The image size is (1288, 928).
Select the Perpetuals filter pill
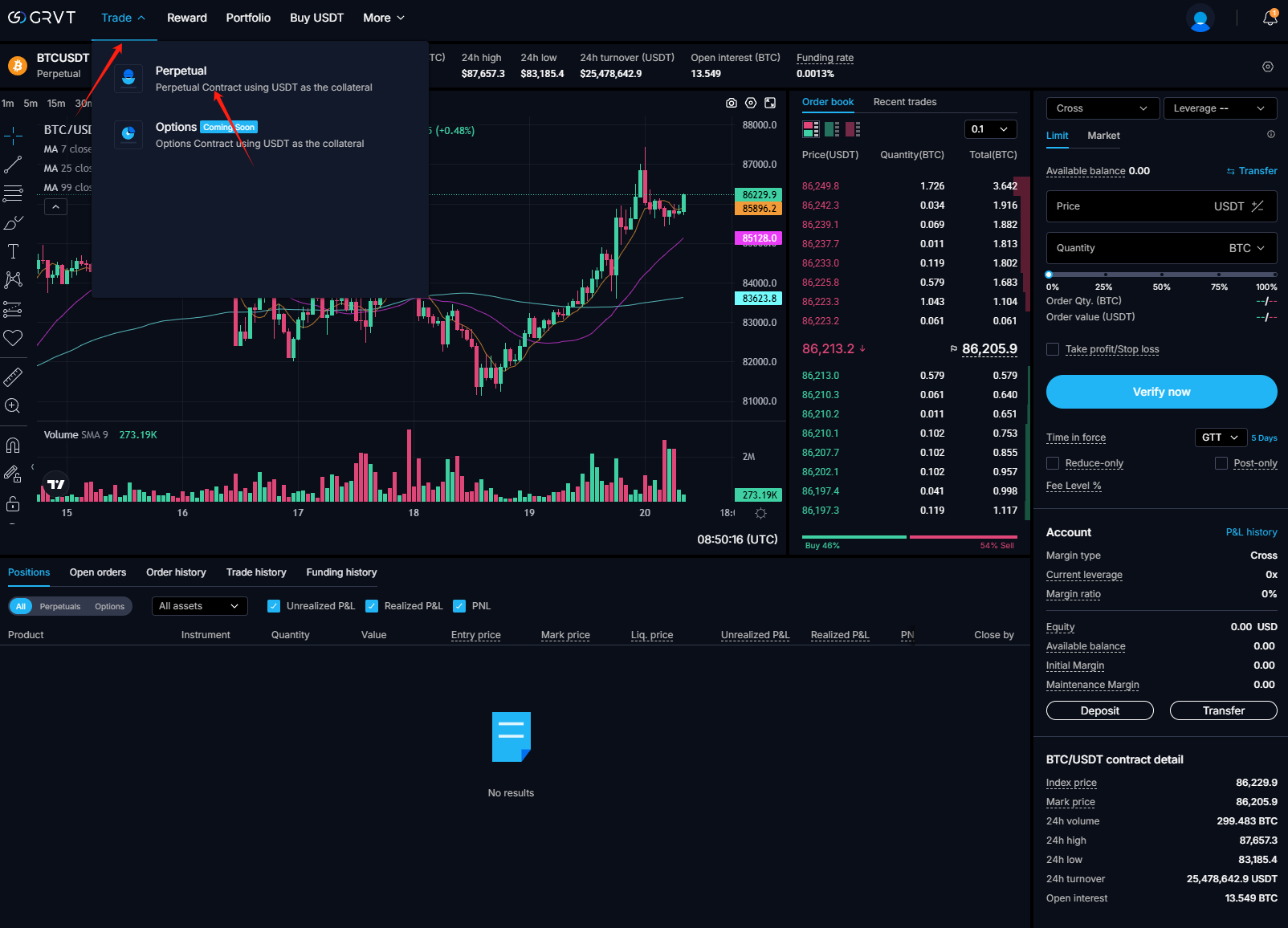60,606
